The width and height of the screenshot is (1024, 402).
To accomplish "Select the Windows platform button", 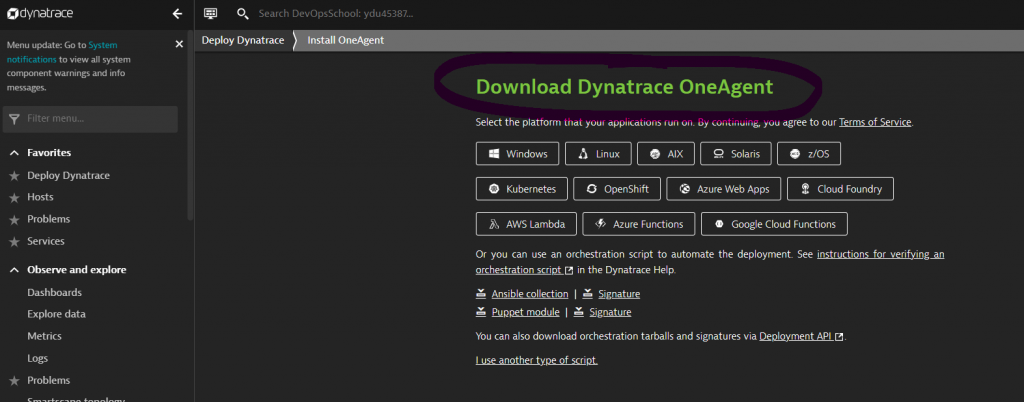I will pos(517,154).
